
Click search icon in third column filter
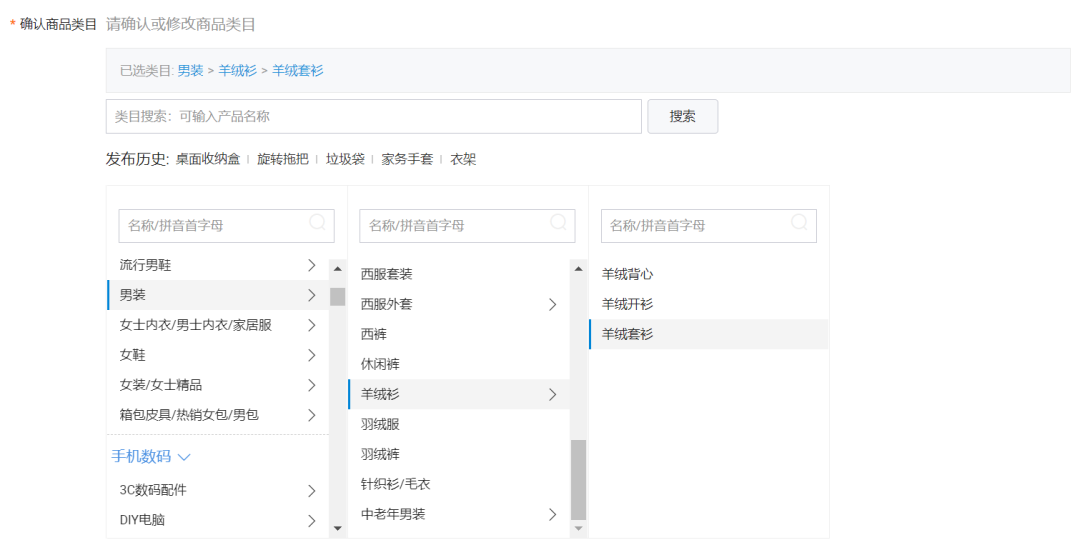tap(800, 222)
